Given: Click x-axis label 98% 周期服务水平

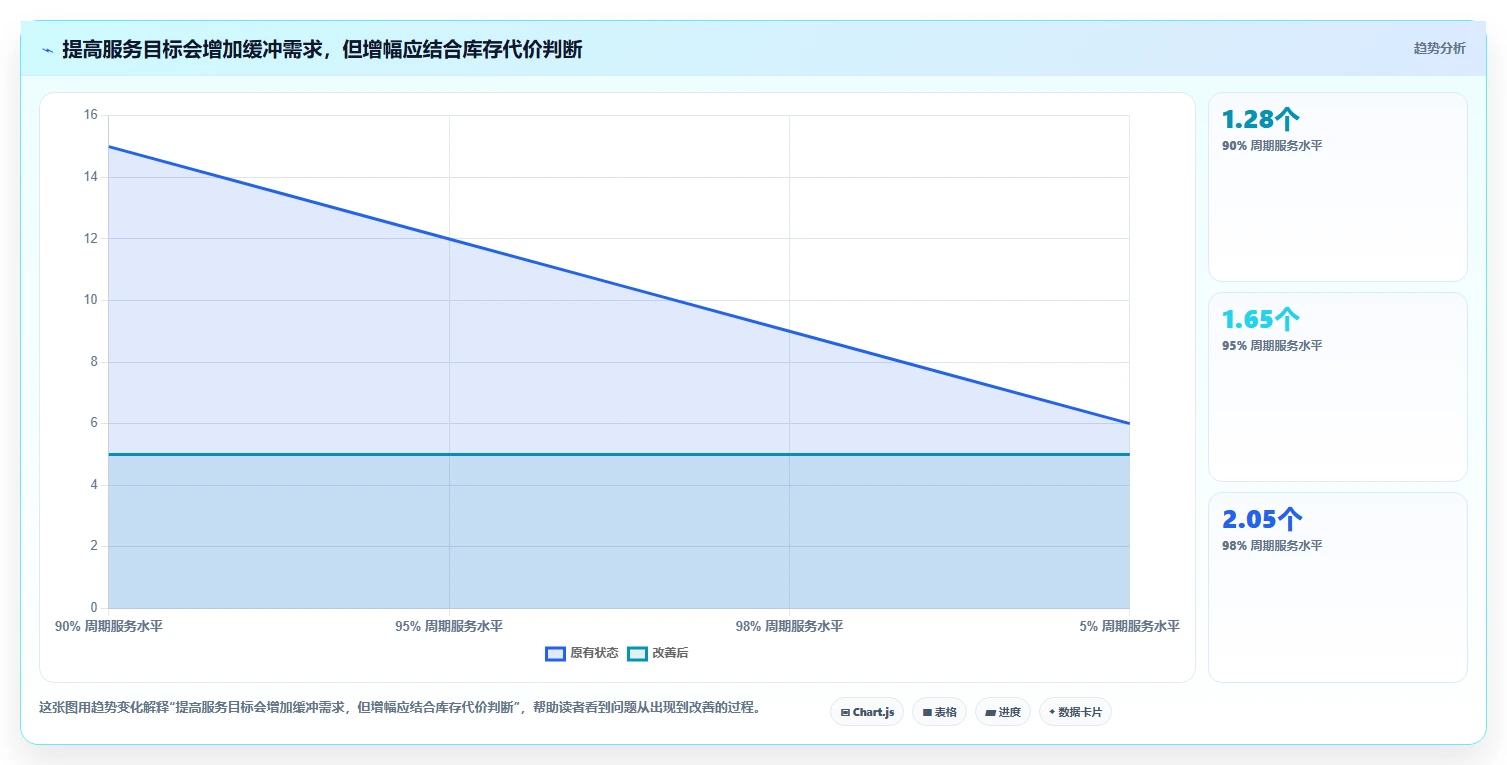Looking at the screenshot, I should [789, 627].
